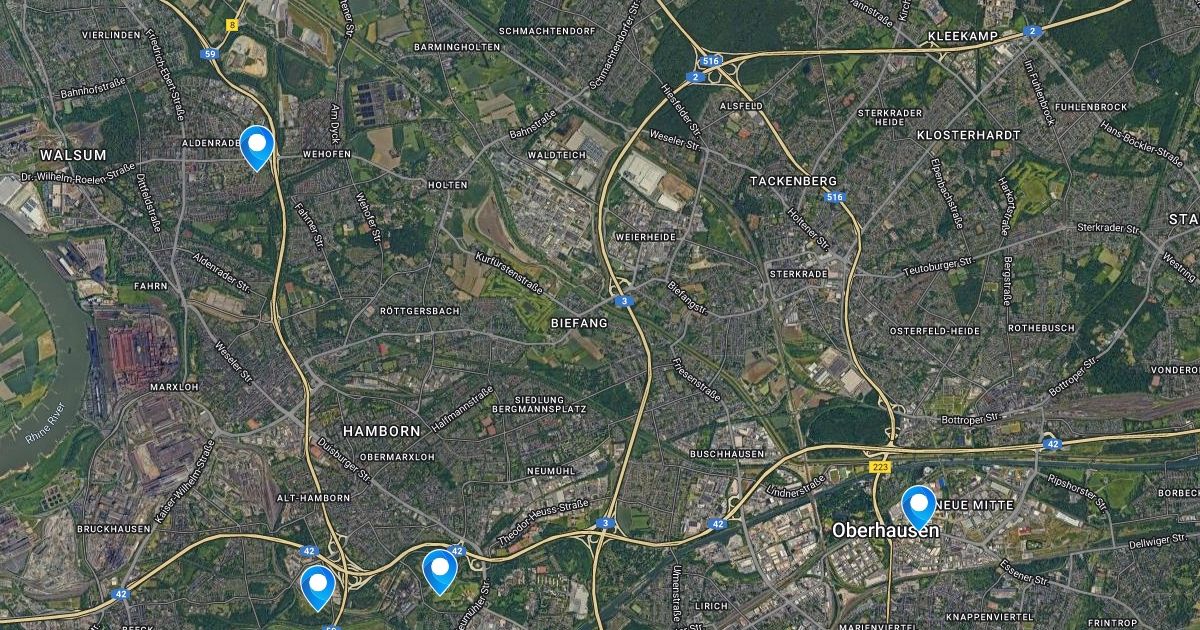1200x630 pixels.
Task: Click the 3 highway shield near Biefang
Action: 624,301
